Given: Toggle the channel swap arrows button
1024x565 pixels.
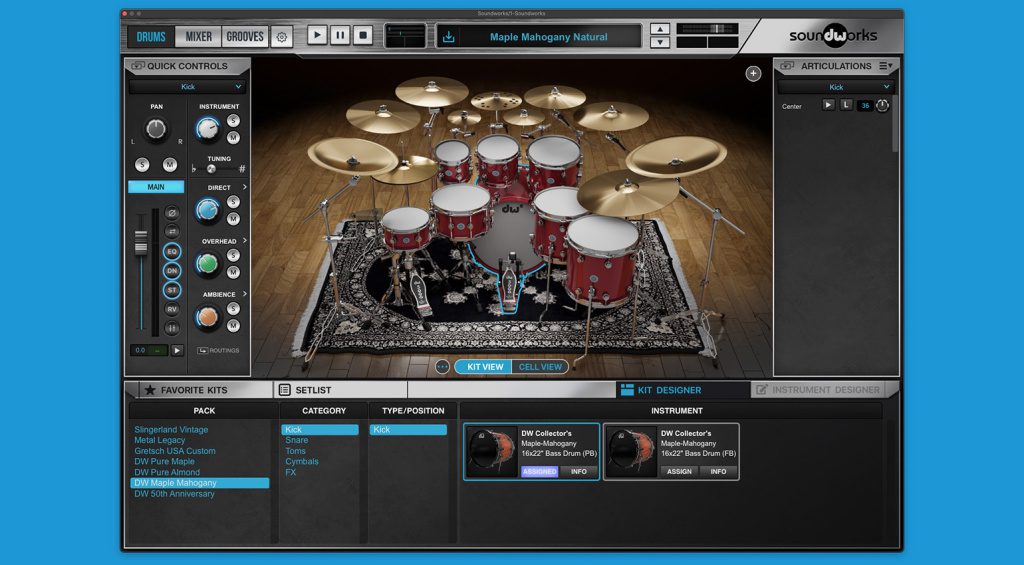Looking at the screenshot, I should click(x=172, y=231).
